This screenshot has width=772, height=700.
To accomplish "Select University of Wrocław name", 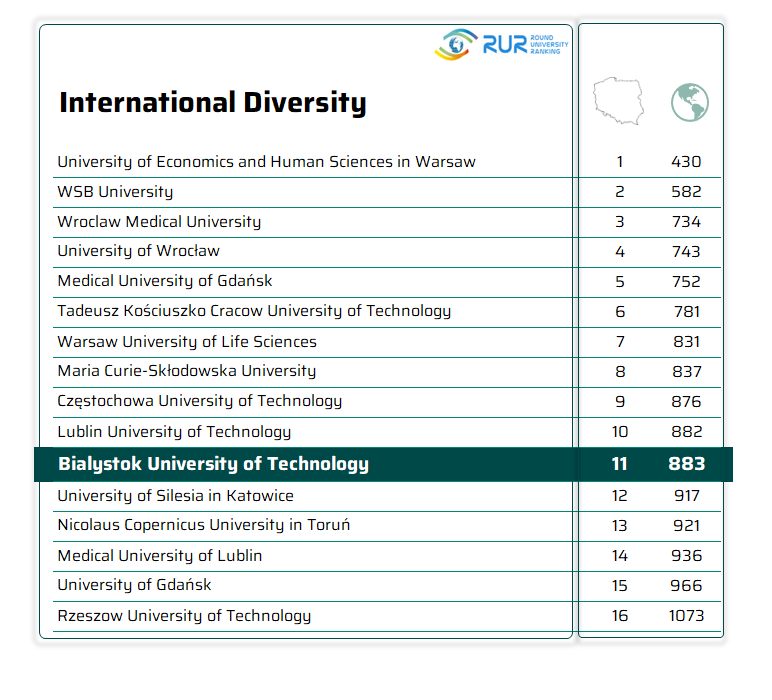I will (138, 251).
